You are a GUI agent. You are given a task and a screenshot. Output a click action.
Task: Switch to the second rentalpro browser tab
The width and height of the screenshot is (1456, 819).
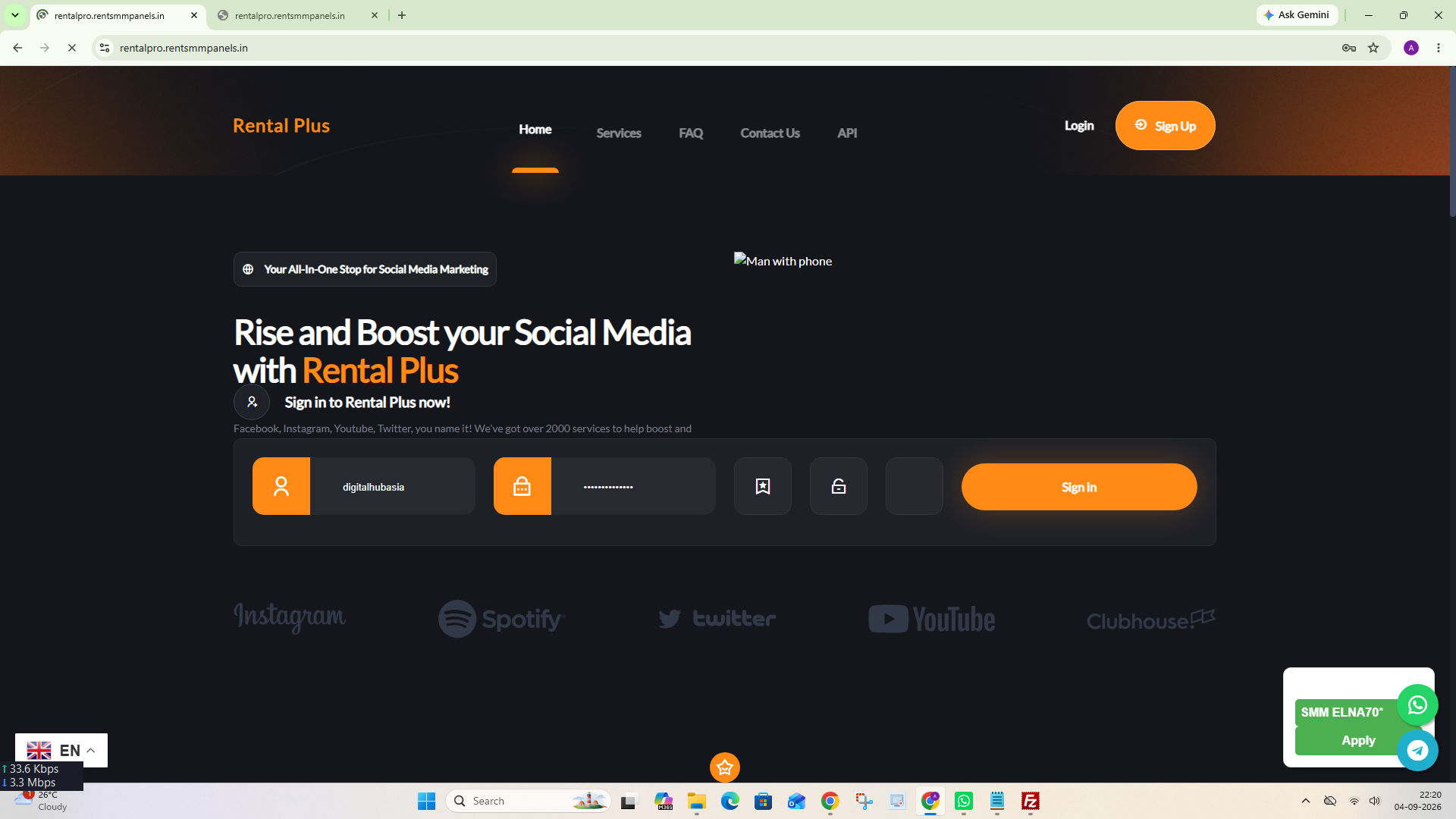point(297,15)
